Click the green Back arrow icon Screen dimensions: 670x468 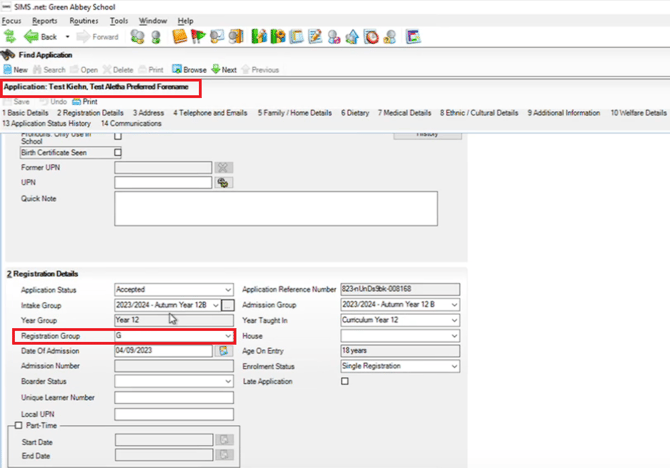point(29,36)
